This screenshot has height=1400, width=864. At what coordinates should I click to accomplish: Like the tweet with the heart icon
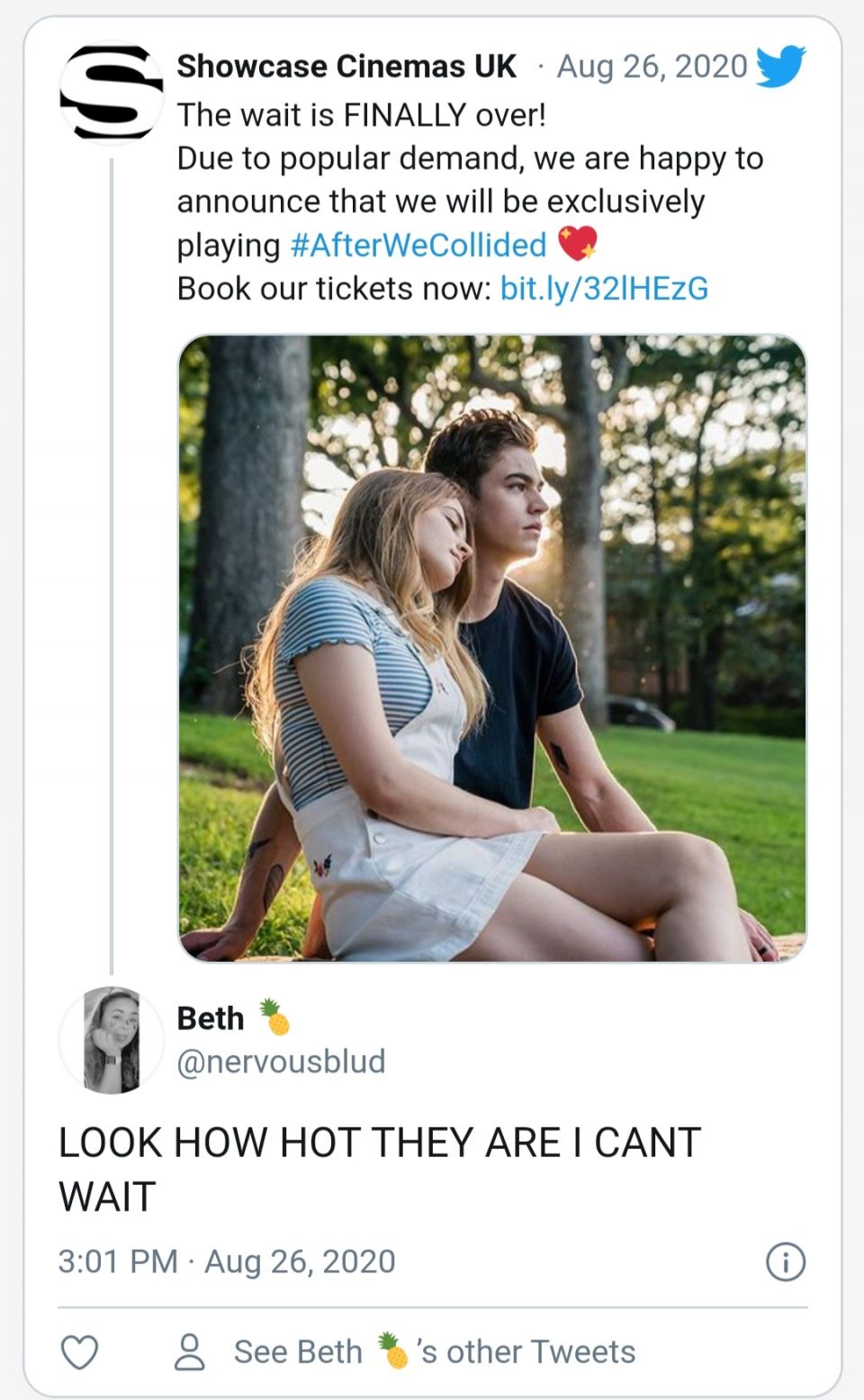[79, 1351]
